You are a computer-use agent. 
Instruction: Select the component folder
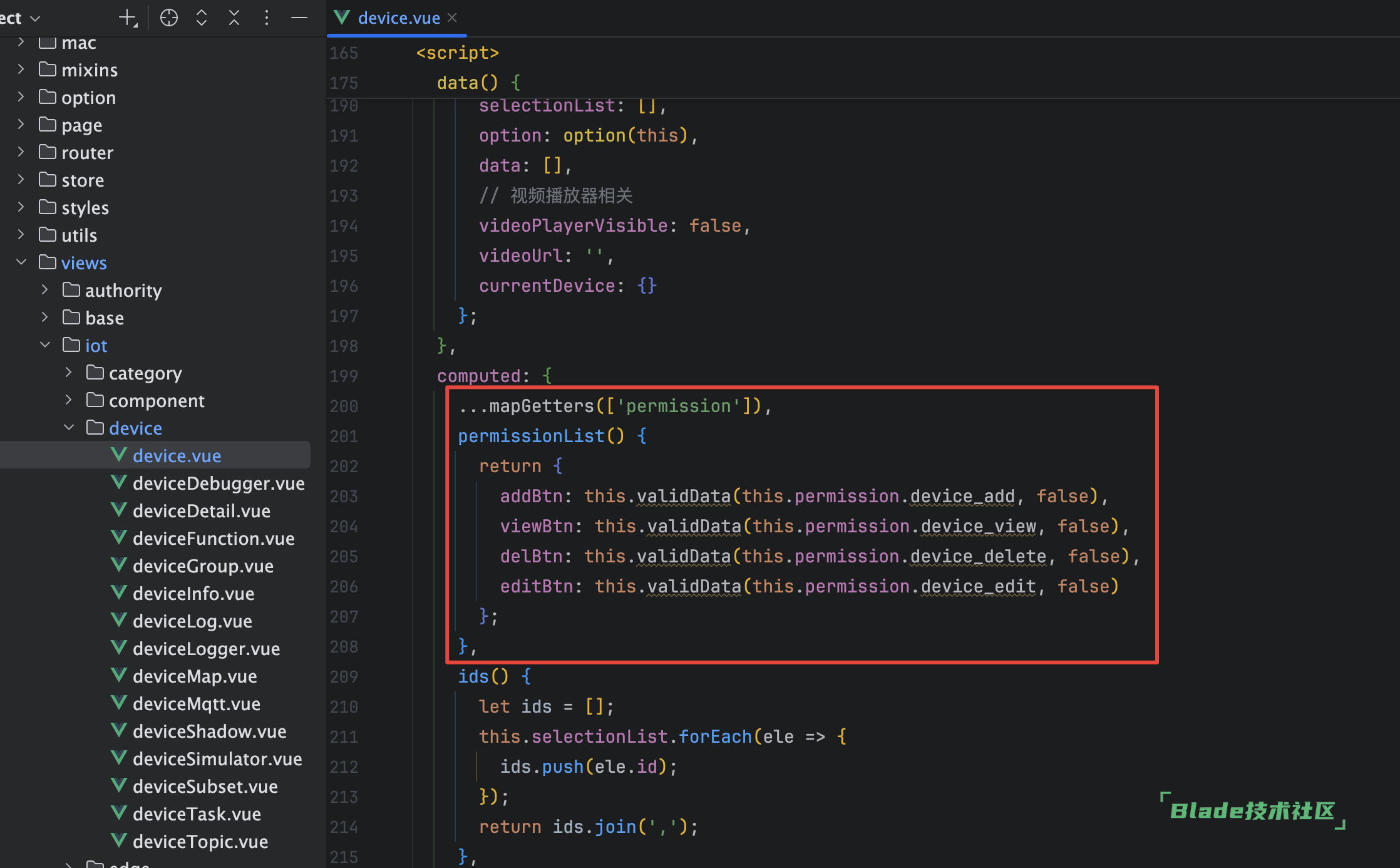click(x=156, y=401)
